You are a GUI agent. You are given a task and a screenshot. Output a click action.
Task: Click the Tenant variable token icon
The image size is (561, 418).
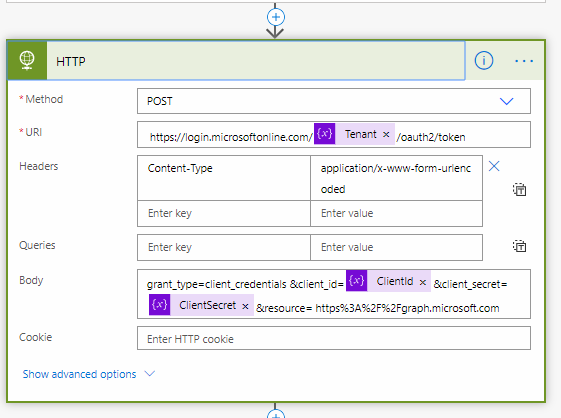[325, 134]
